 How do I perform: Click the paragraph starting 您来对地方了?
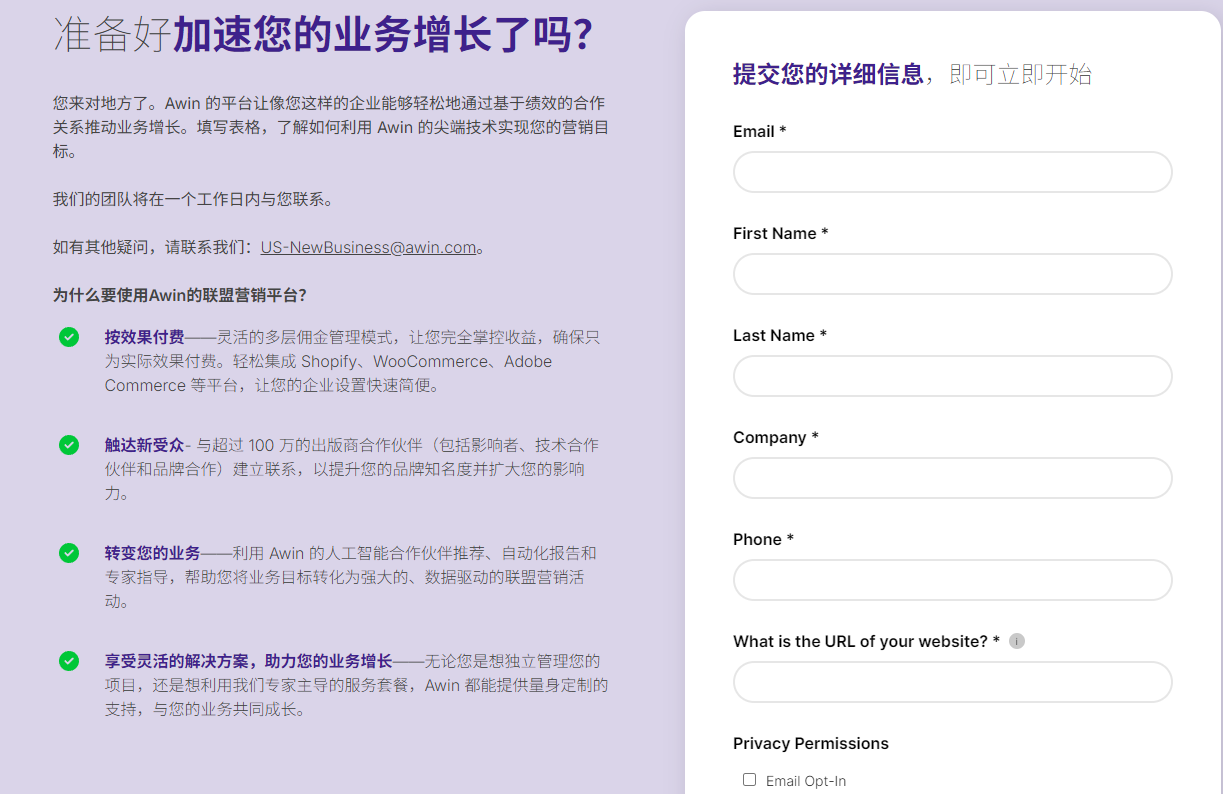[x=330, y=127]
